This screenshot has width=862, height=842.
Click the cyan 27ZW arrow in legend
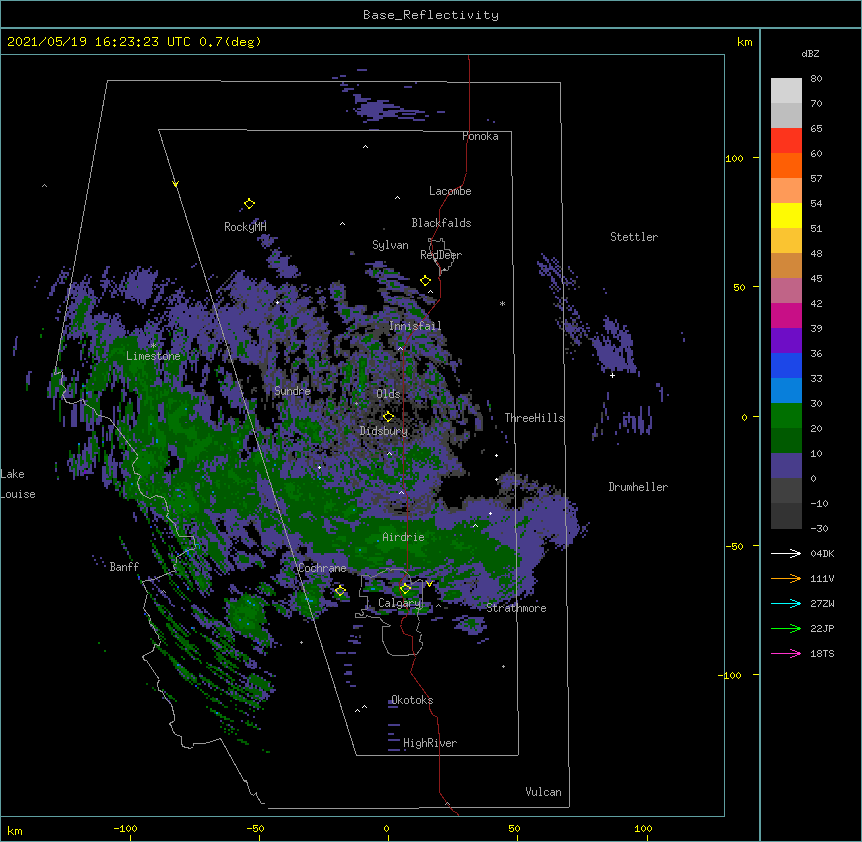point(786,603)
